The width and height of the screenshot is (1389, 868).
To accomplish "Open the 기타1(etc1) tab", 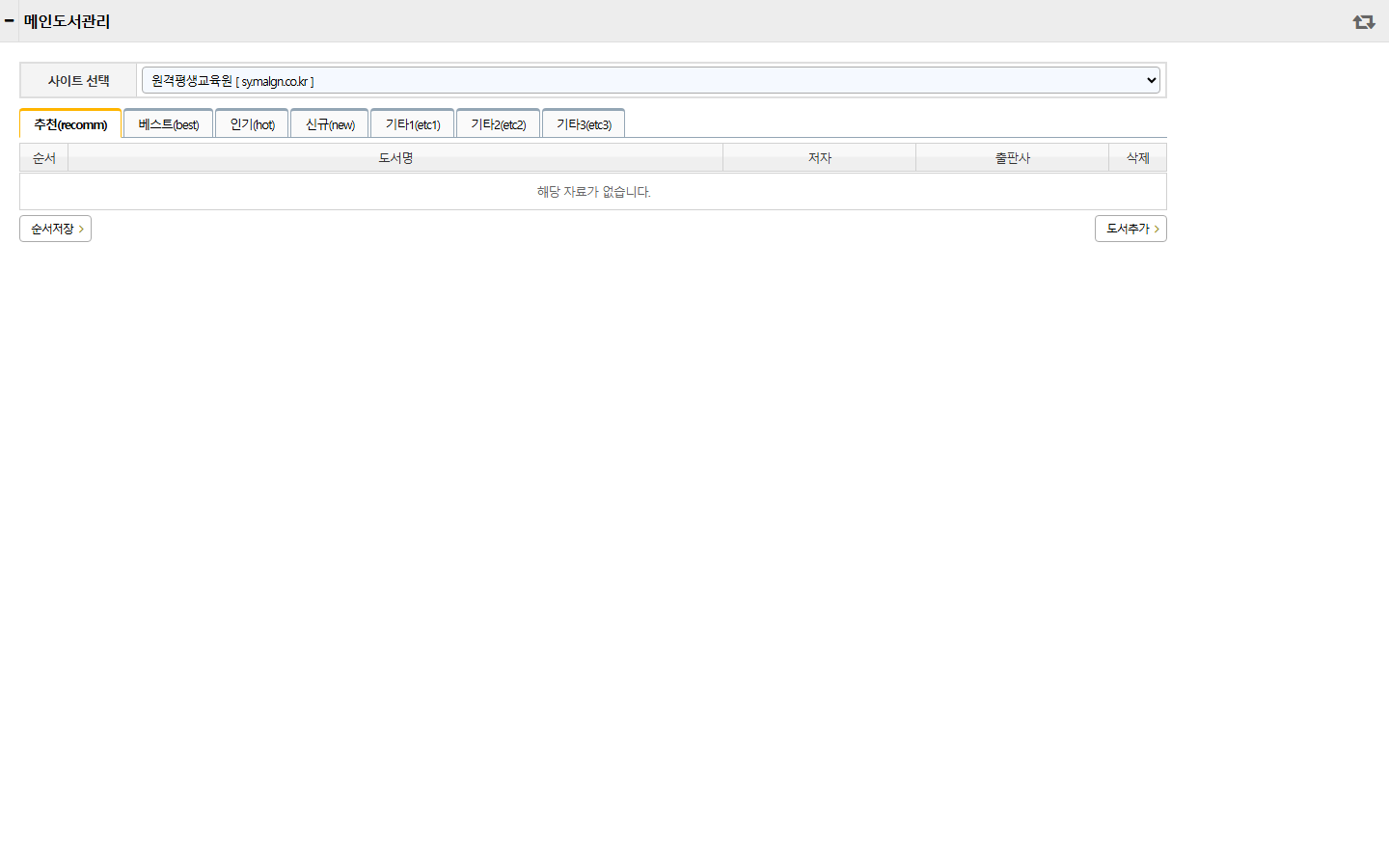I will (x=413, y=123).
